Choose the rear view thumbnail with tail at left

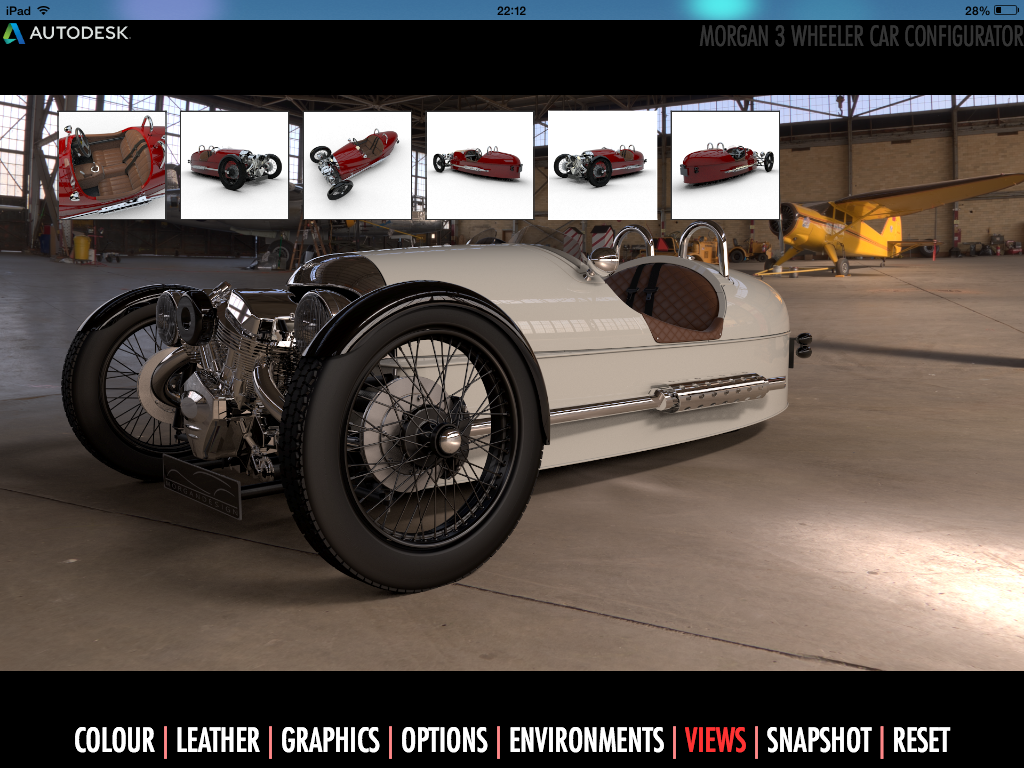point(725,165)
